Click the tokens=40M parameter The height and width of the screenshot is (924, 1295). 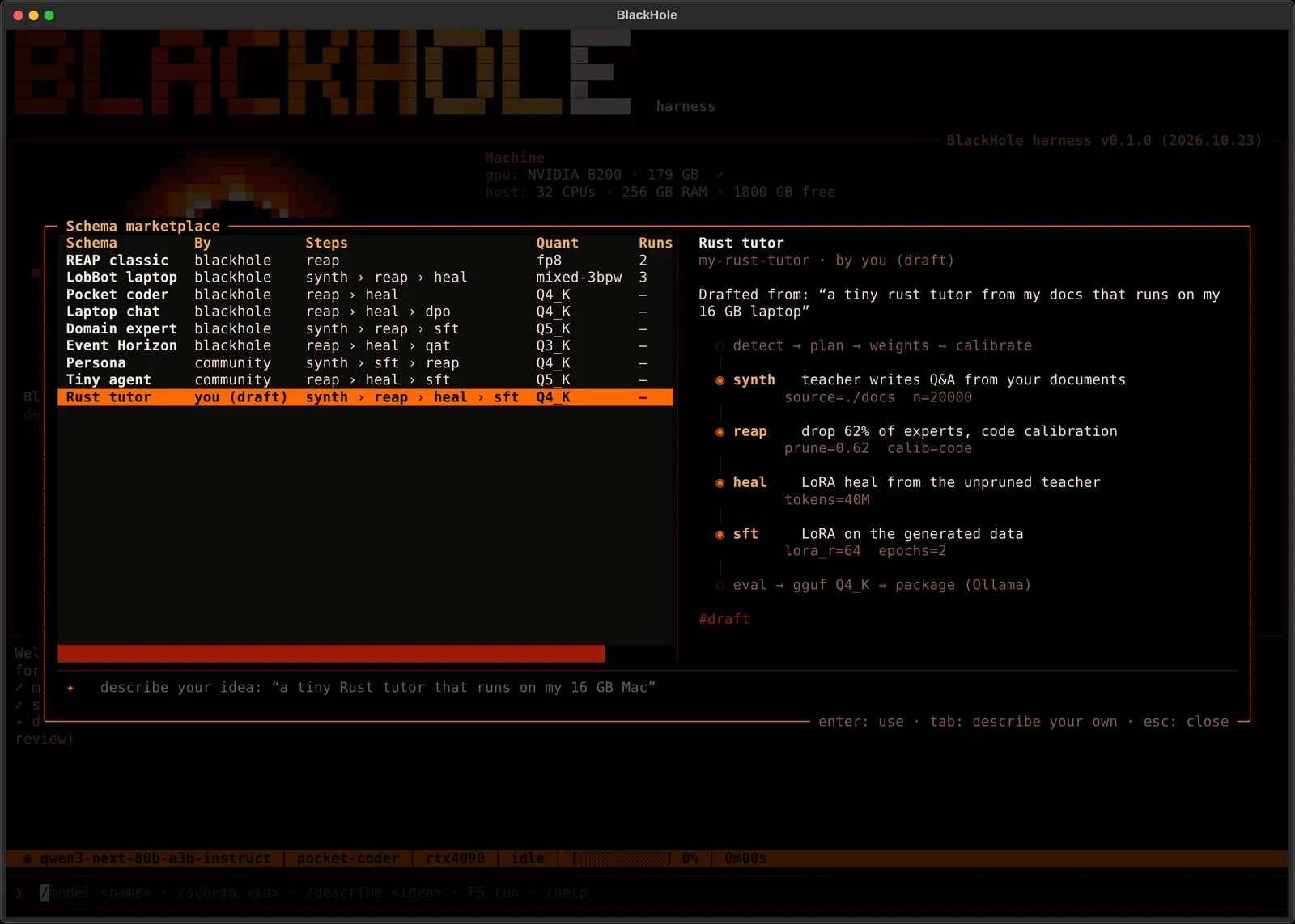click(x=826, y=500)
